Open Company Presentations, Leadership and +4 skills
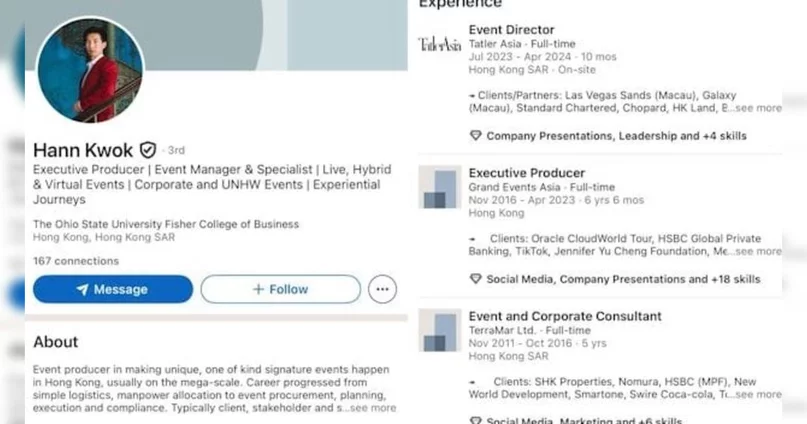 (617, 136)
